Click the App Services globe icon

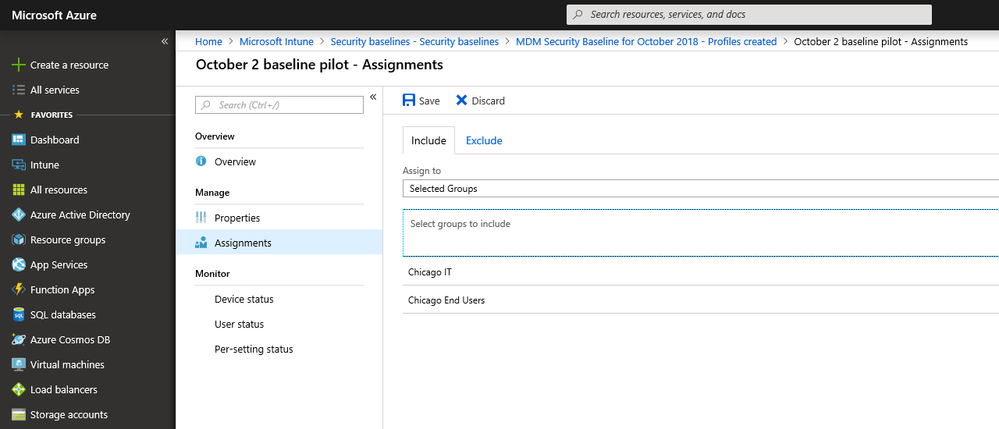click(x=18, y=265)
